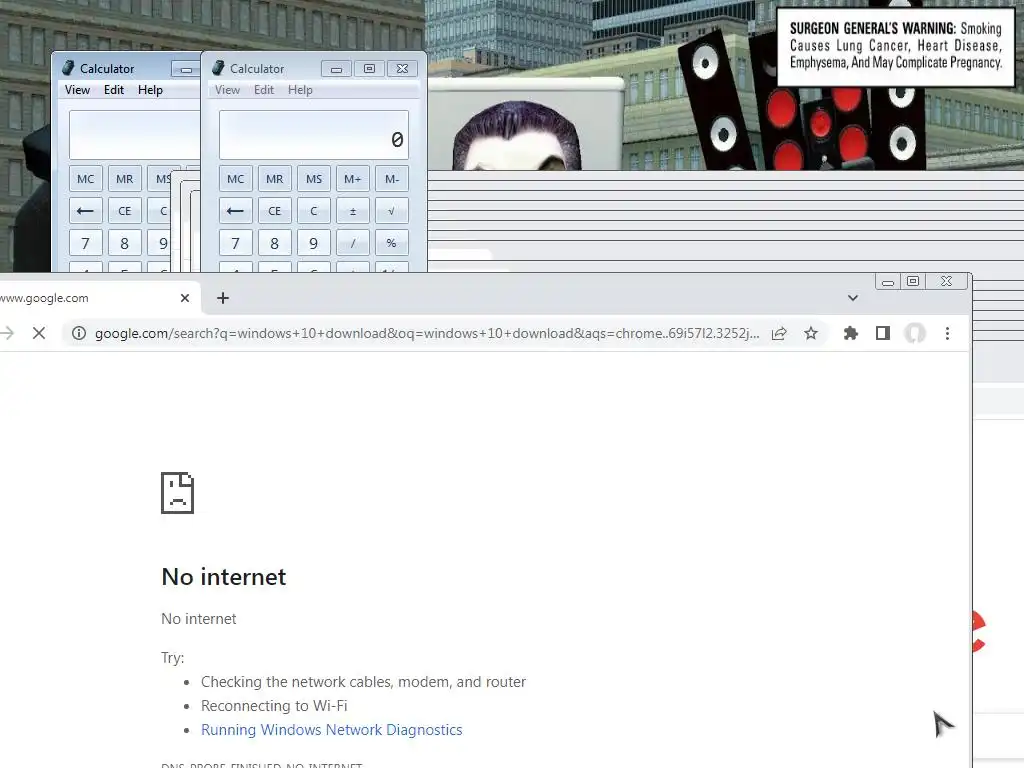Click M- in front Calculator
This screenshot has width=1024, height=768.
tap(392, 179)
